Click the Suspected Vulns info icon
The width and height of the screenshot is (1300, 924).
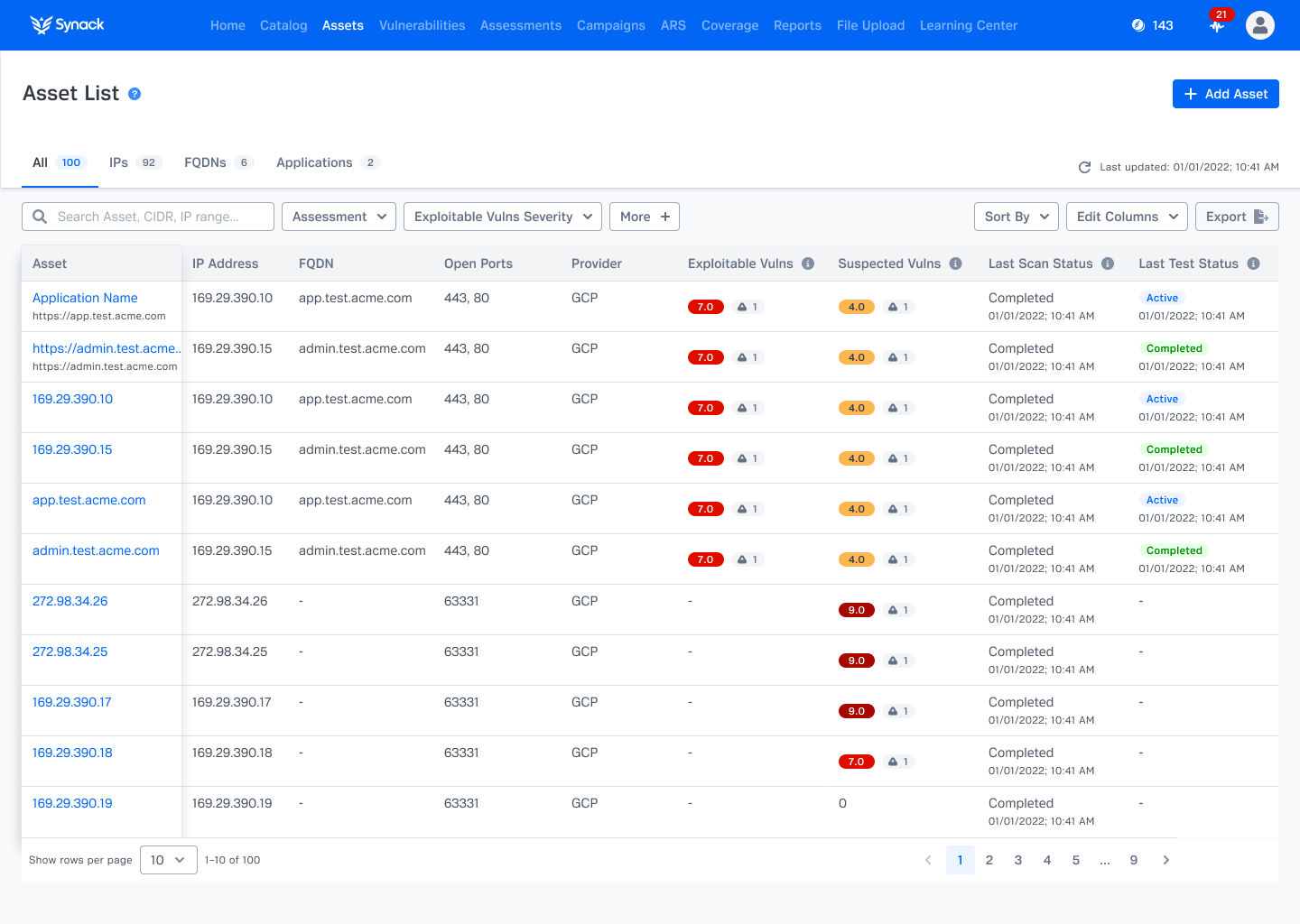coord(955,263)
